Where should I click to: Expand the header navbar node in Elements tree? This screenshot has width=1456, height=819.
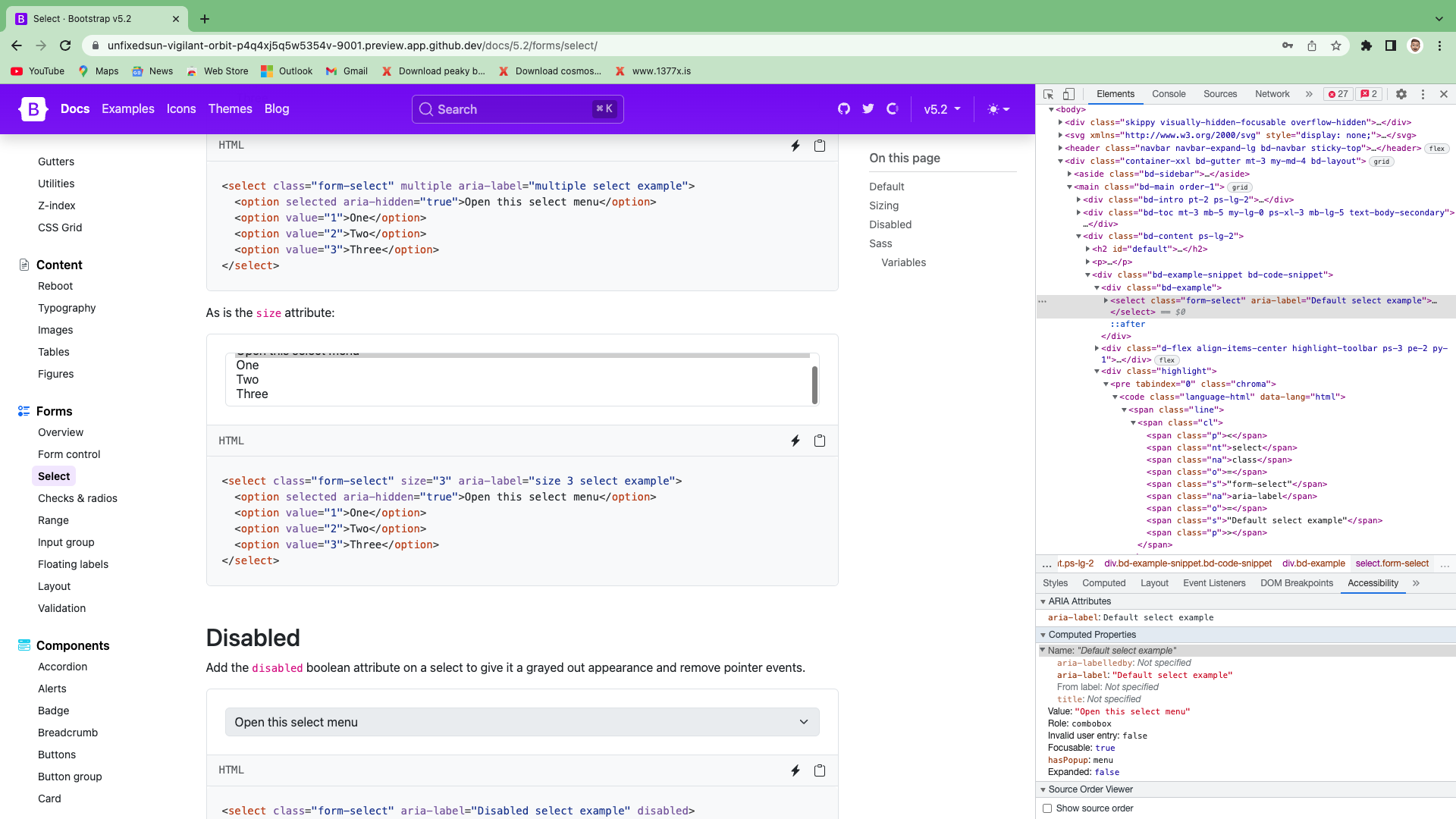[1060, 148]
